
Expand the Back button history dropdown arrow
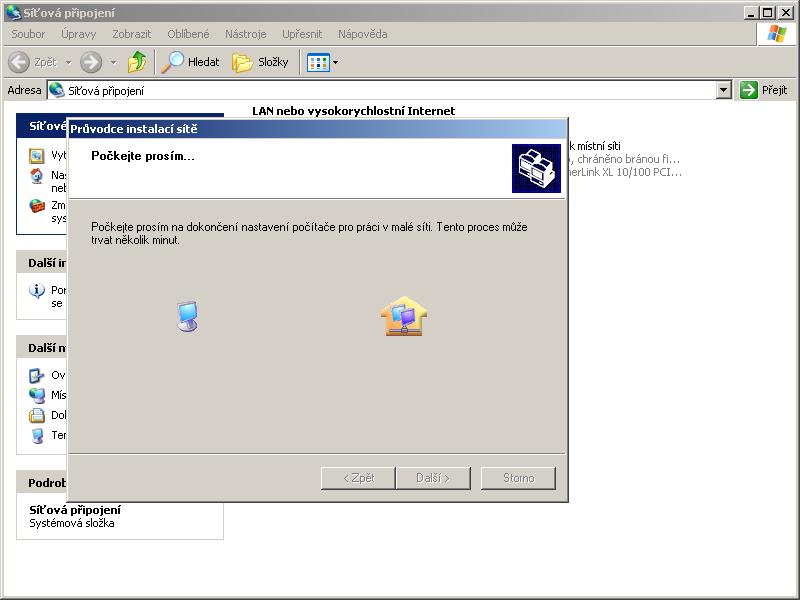pyautogui.click(x=69, y=62)
